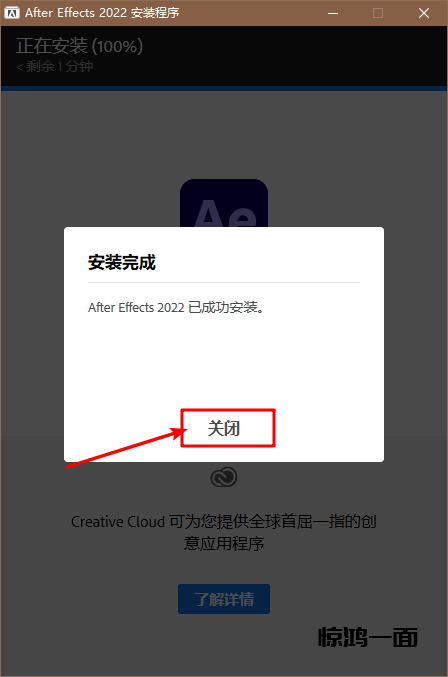Click the Creative Cloud logo icon
This screenshot has width=448, height=677.
pyautogui.click(x=224, y=478)
